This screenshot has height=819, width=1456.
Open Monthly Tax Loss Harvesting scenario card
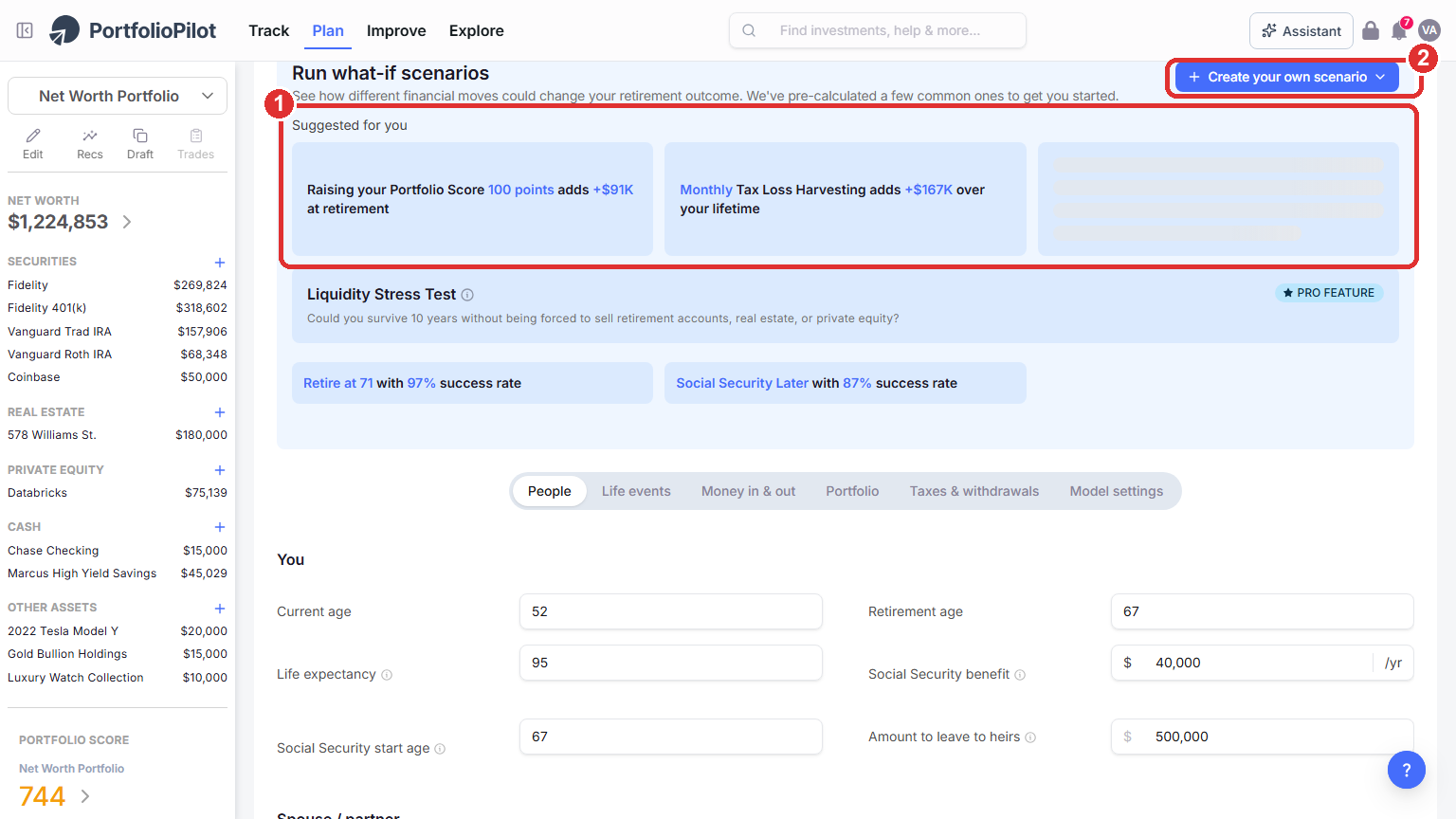click(846, 199)
